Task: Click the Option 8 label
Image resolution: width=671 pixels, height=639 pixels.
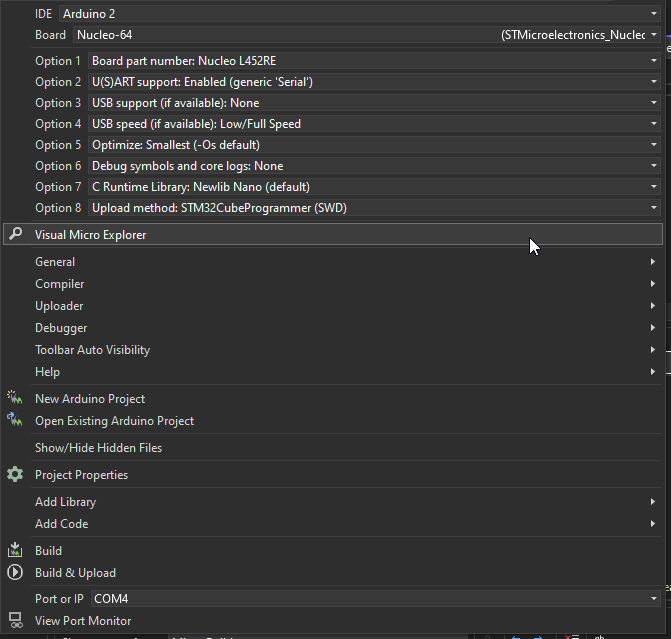Action: point(58,208)
